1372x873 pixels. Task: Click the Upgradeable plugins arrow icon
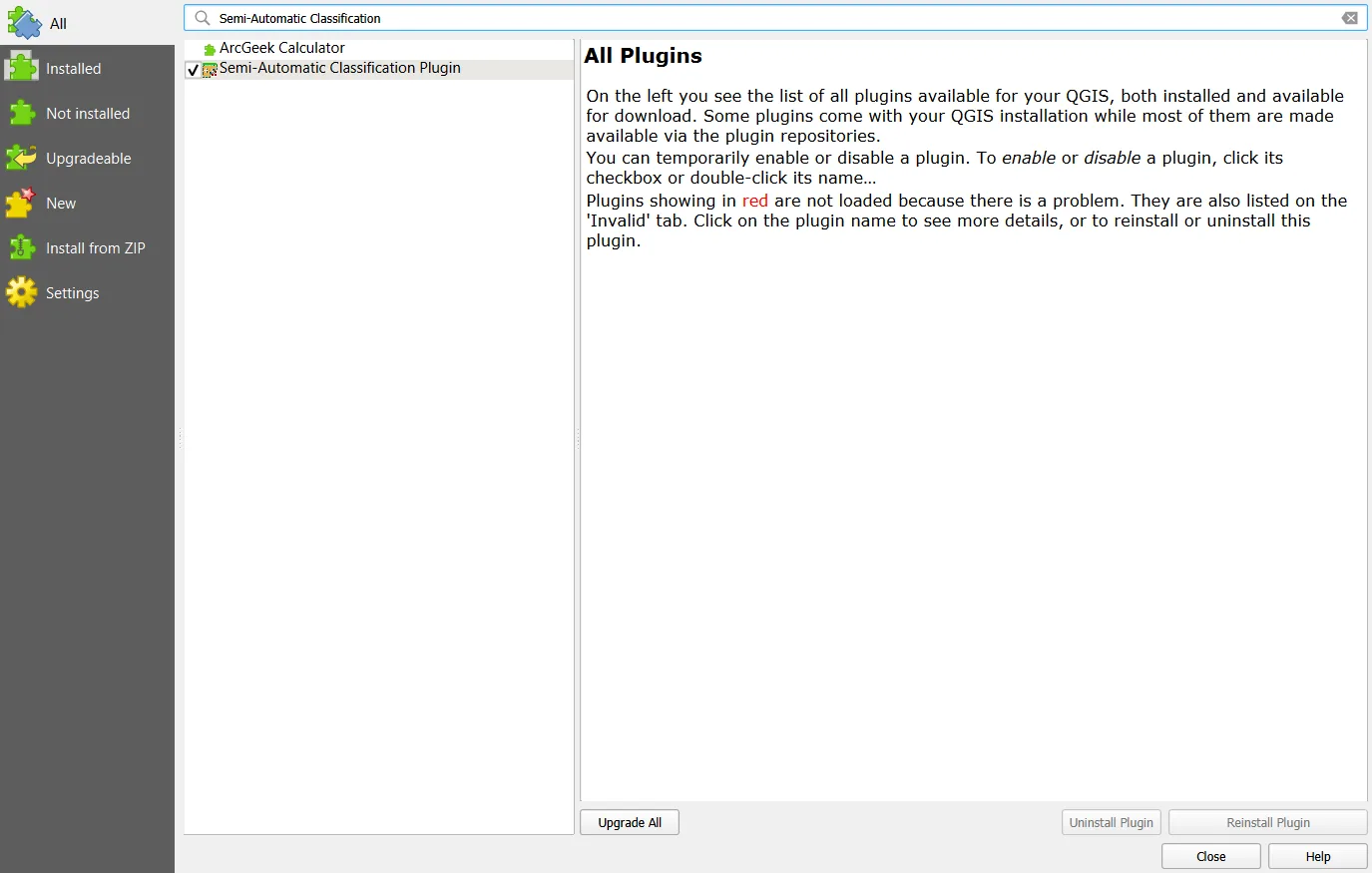(22, 158)
